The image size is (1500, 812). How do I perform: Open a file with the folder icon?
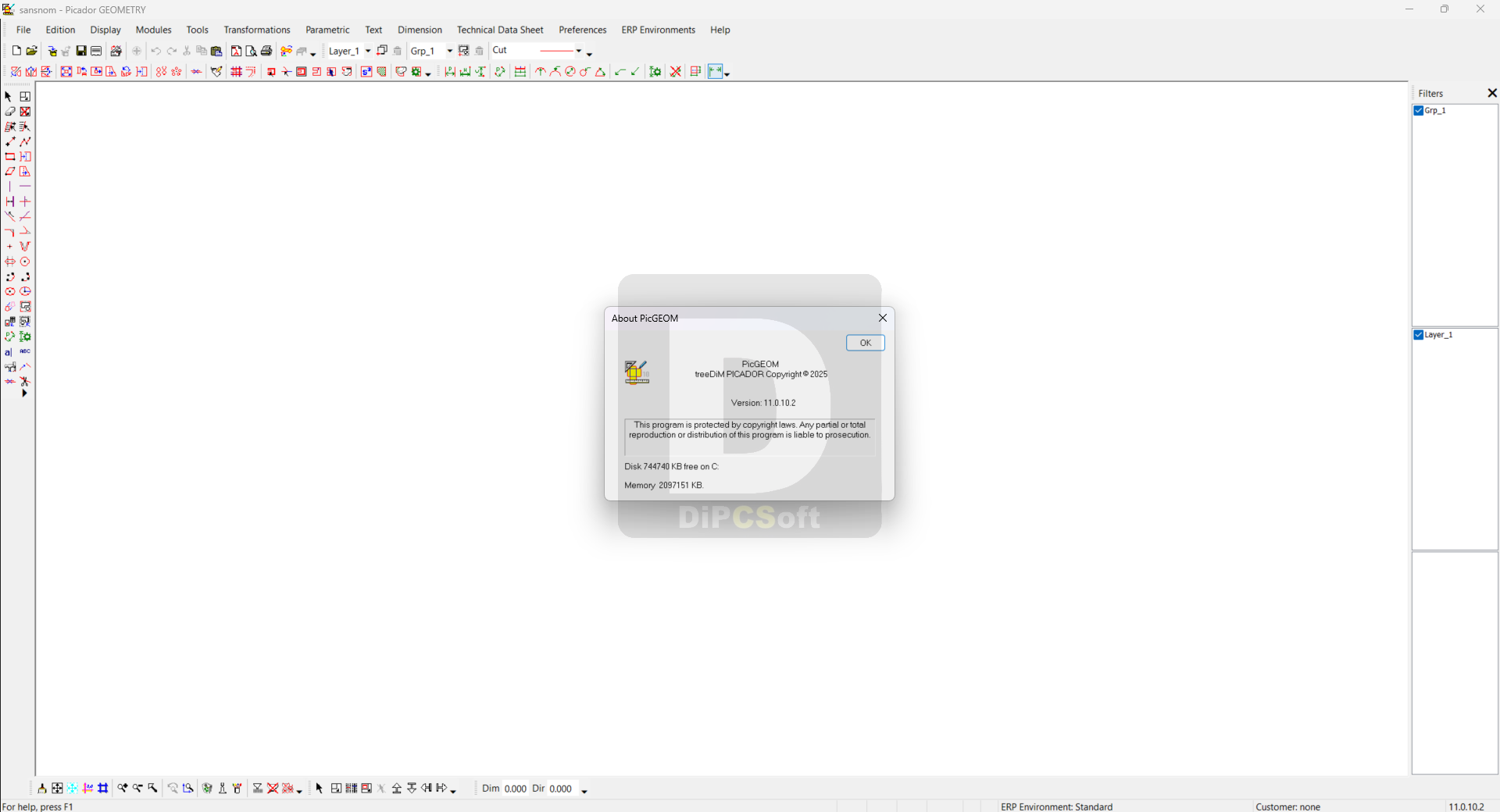(32, 51)
